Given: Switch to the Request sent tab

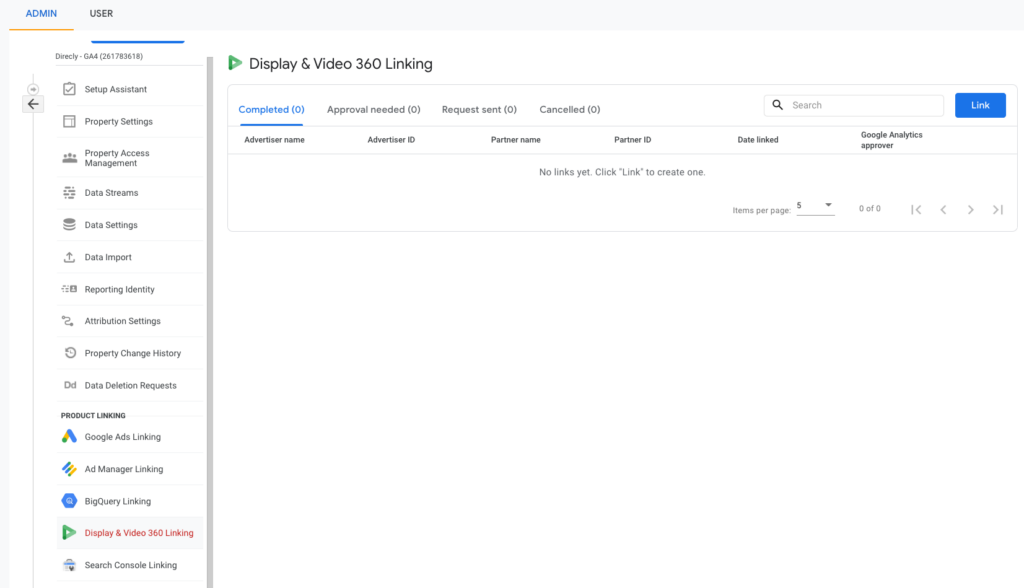Looking at the screenshot, I should (x=479, y=110).
